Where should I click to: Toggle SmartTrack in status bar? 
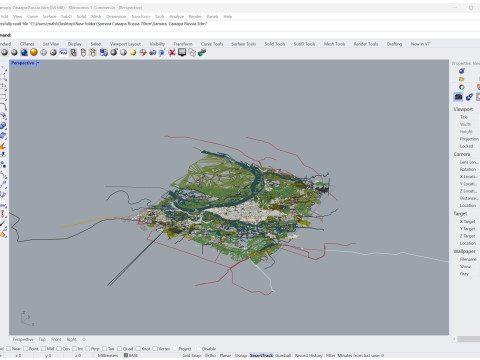tap(261, 355)
